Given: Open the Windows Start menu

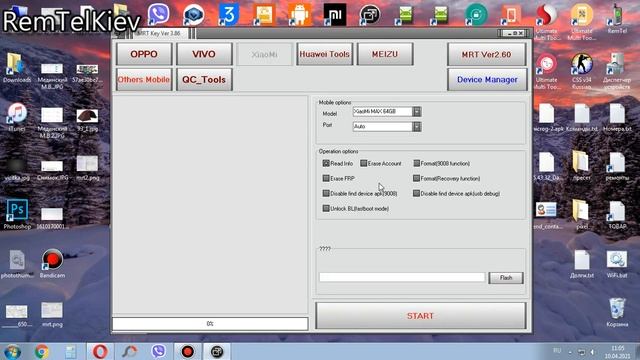Looking at the screenshot, I should 12,351.
